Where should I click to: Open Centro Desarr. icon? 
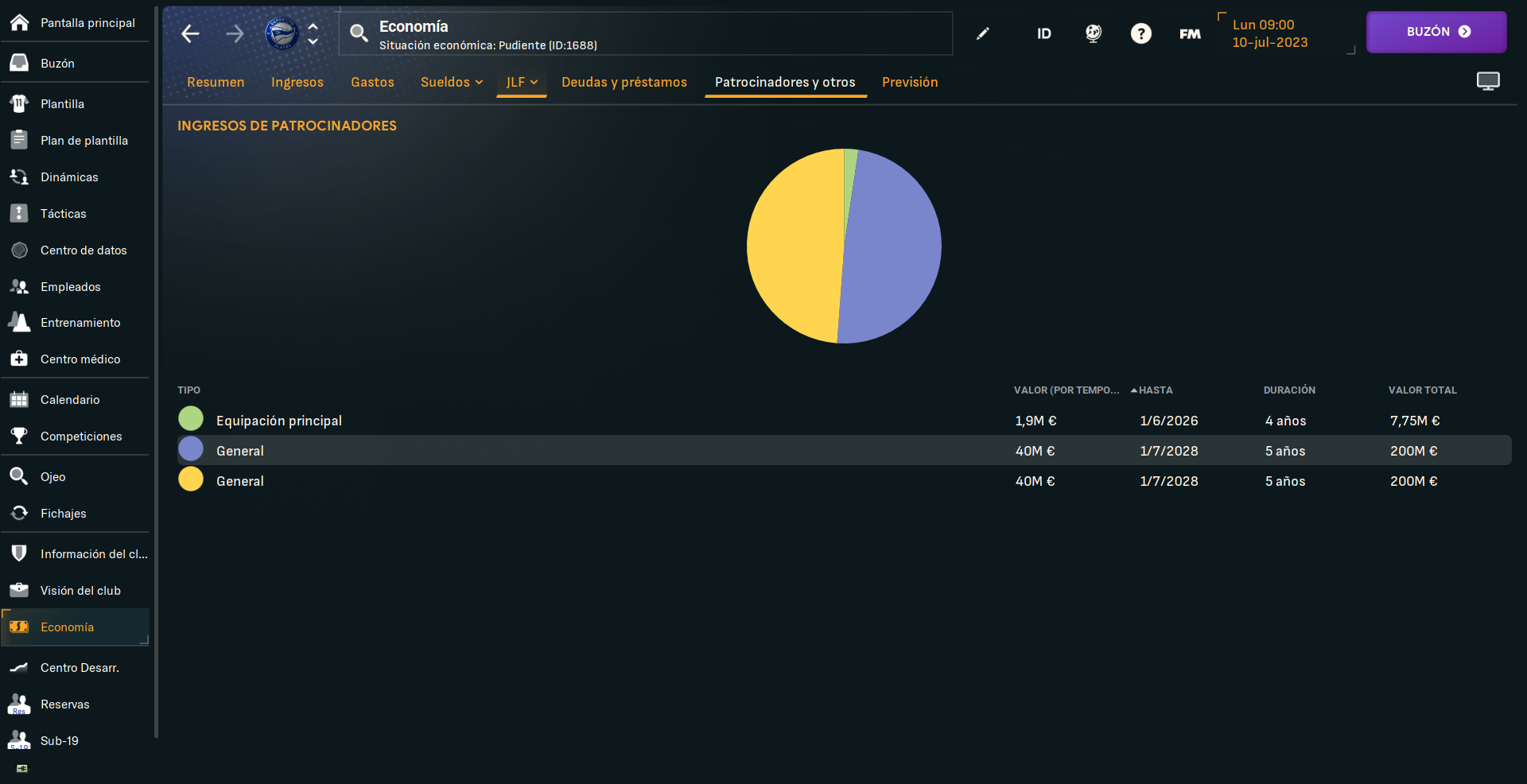click(x=19, y=667)
